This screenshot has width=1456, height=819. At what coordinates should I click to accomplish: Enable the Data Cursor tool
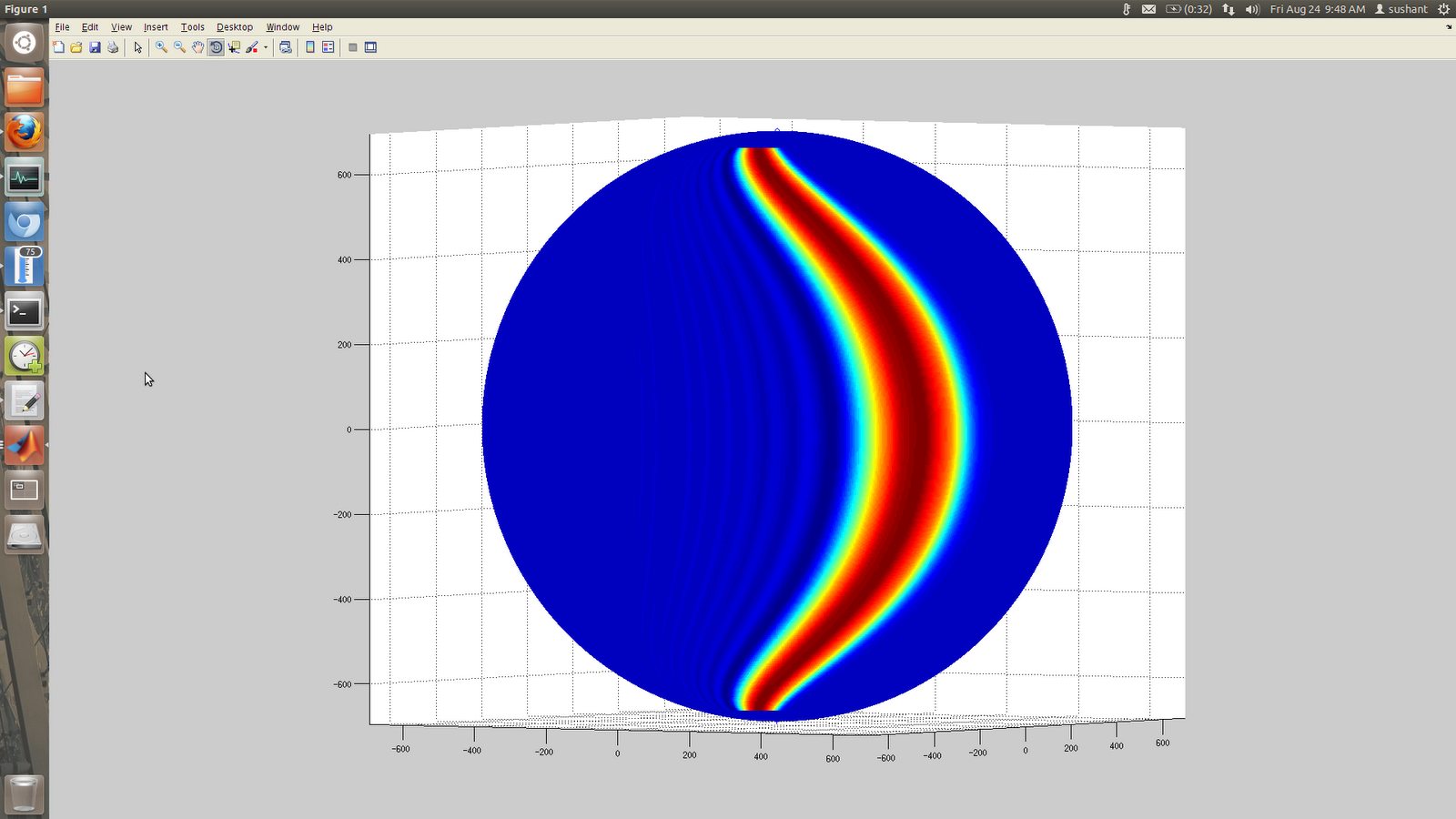click(233, 47)
